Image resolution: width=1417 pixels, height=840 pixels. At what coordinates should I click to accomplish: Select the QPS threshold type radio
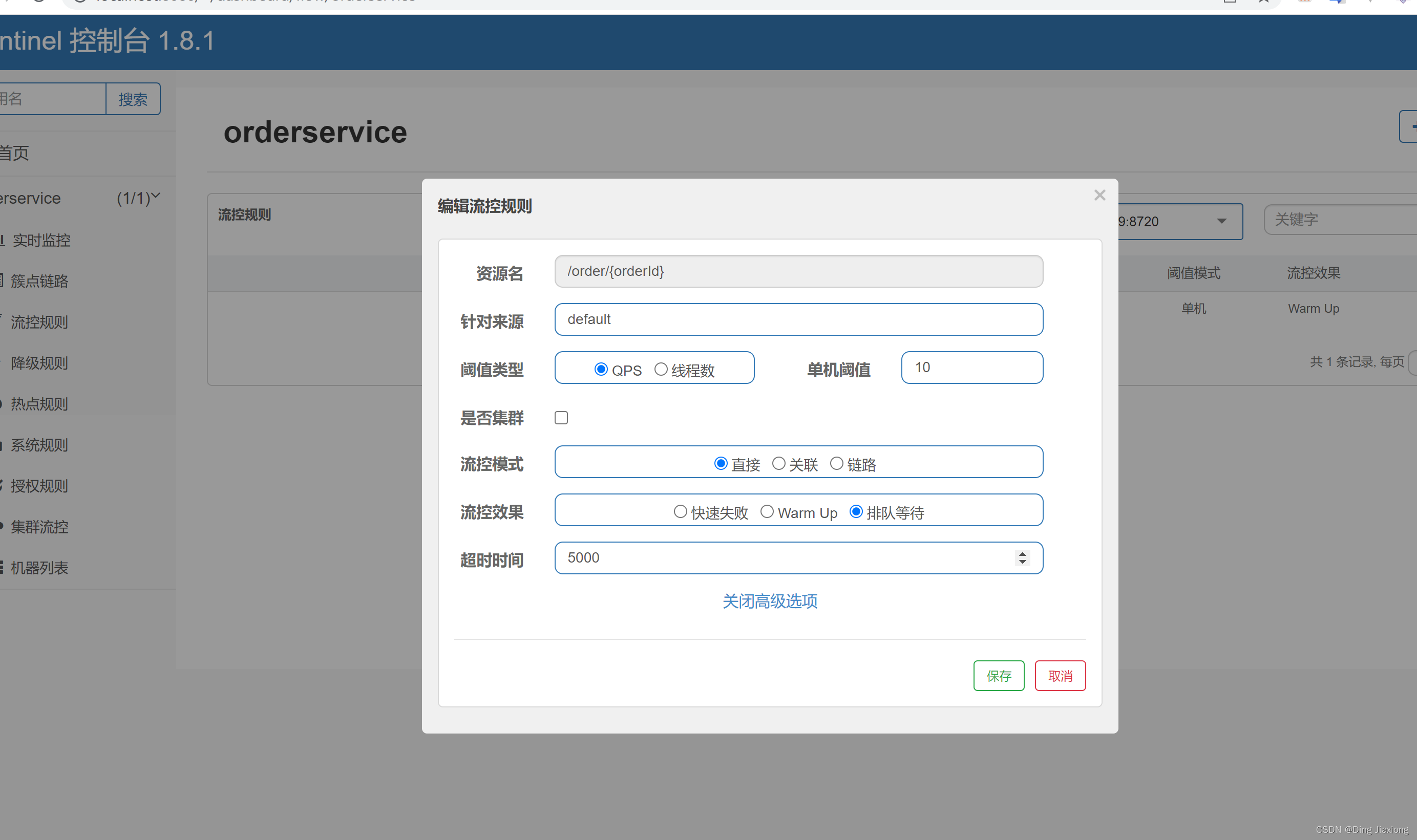coord(601,370)
